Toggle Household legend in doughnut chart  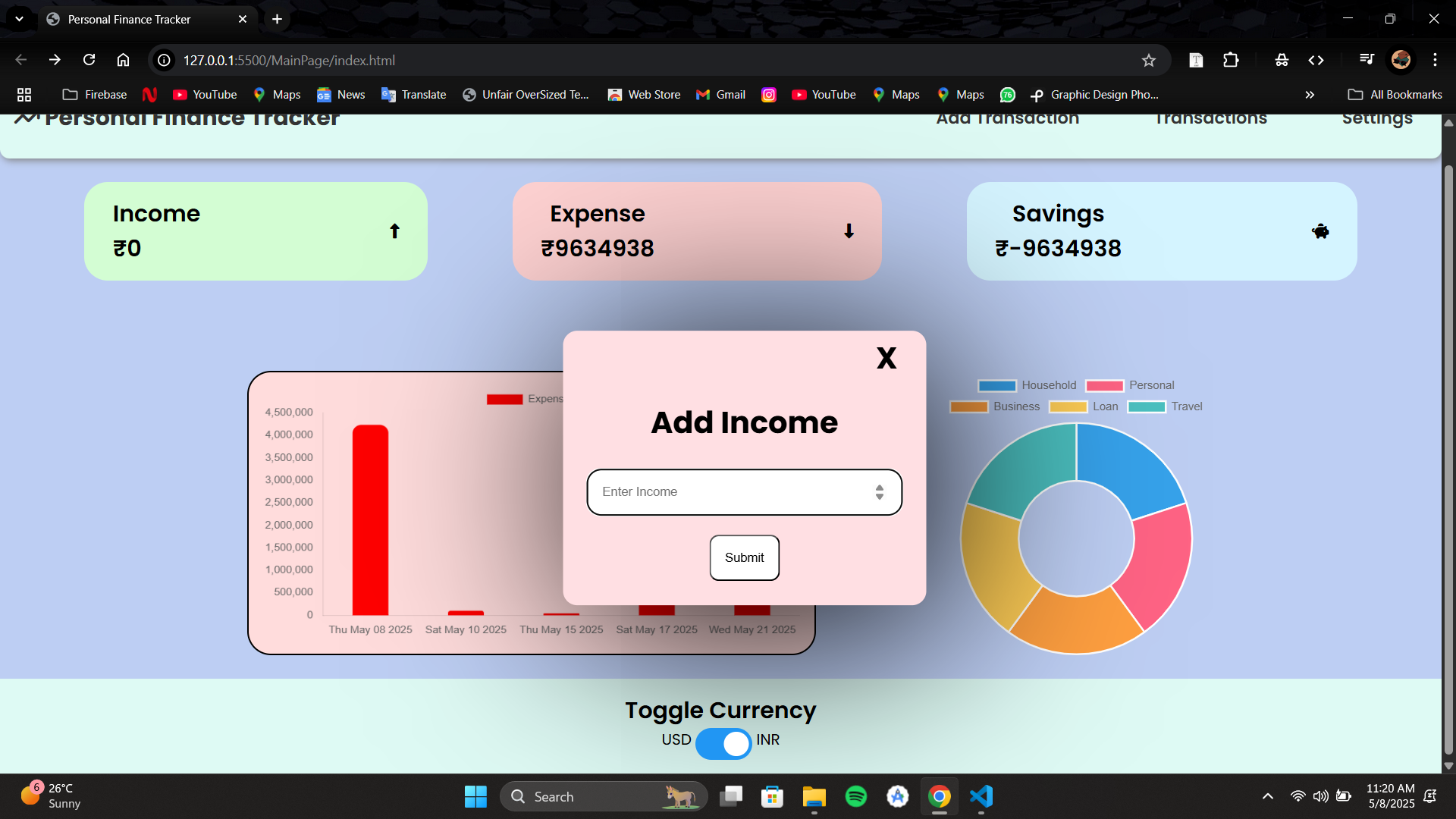pyautogui.click(x=1027, y=385)
